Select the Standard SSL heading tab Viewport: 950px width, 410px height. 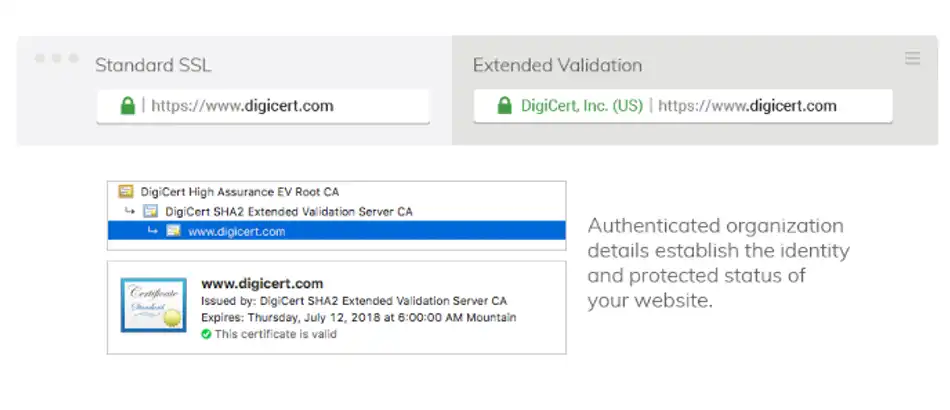point(153,65)
